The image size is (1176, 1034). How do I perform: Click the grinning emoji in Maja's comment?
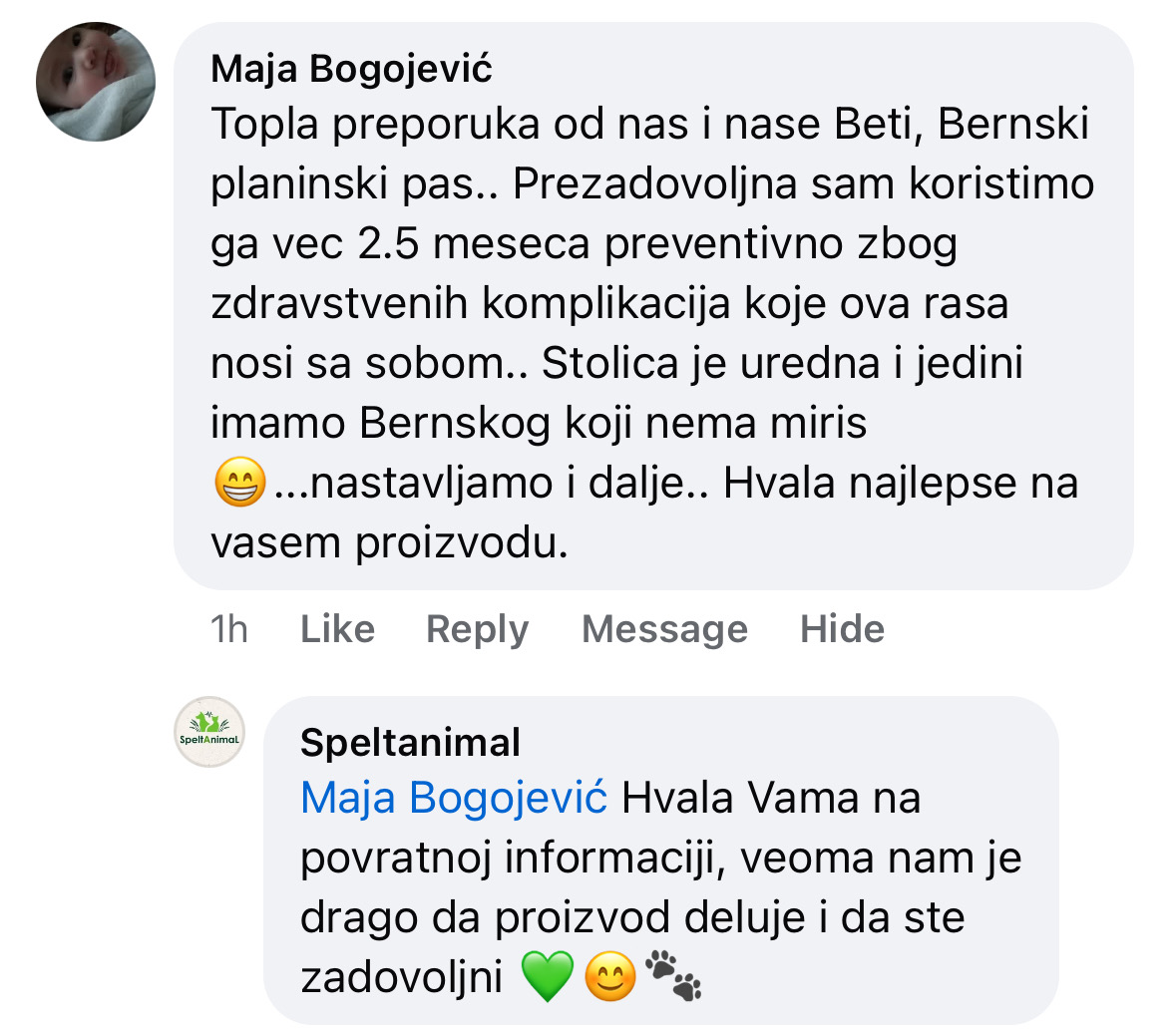click(239, 484)
